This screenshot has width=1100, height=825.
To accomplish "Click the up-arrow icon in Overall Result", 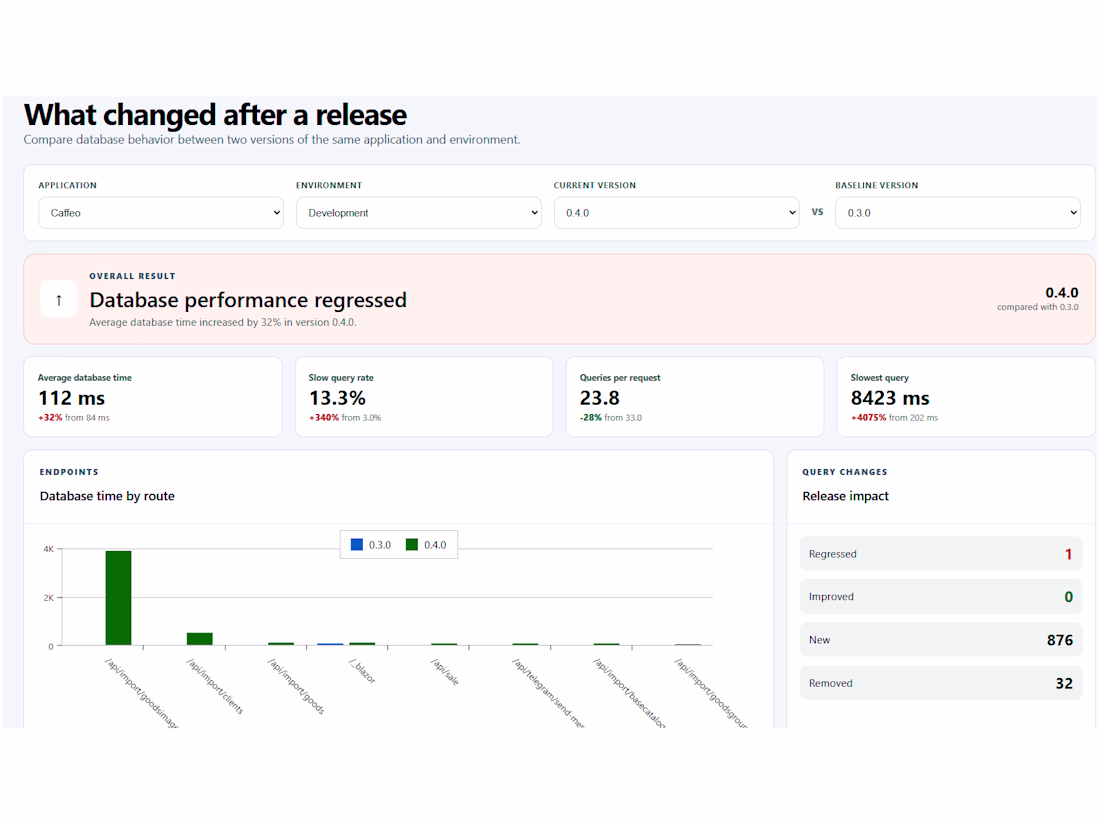I will (58, 300).
